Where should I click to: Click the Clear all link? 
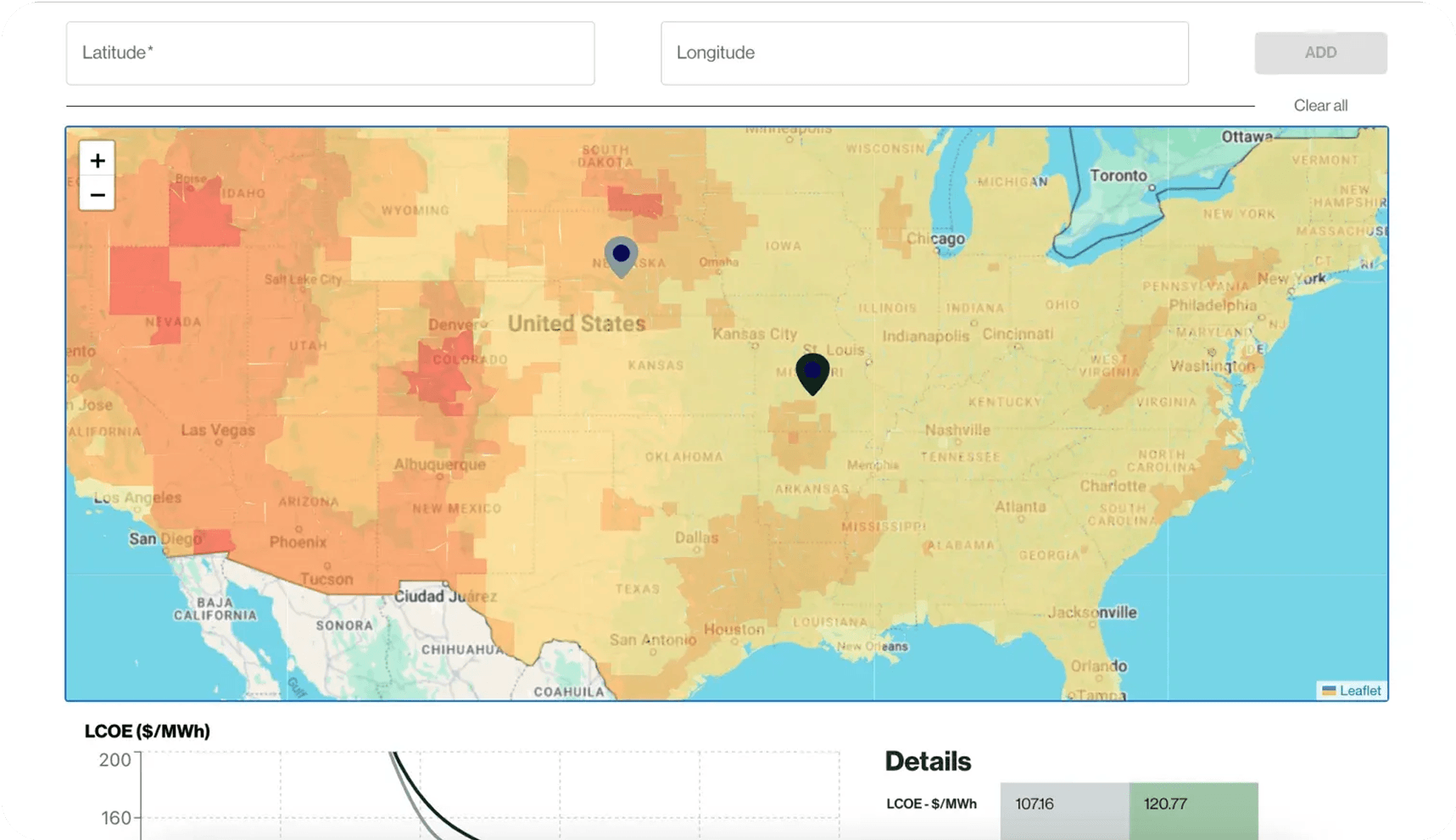[x=1319, y=106]
